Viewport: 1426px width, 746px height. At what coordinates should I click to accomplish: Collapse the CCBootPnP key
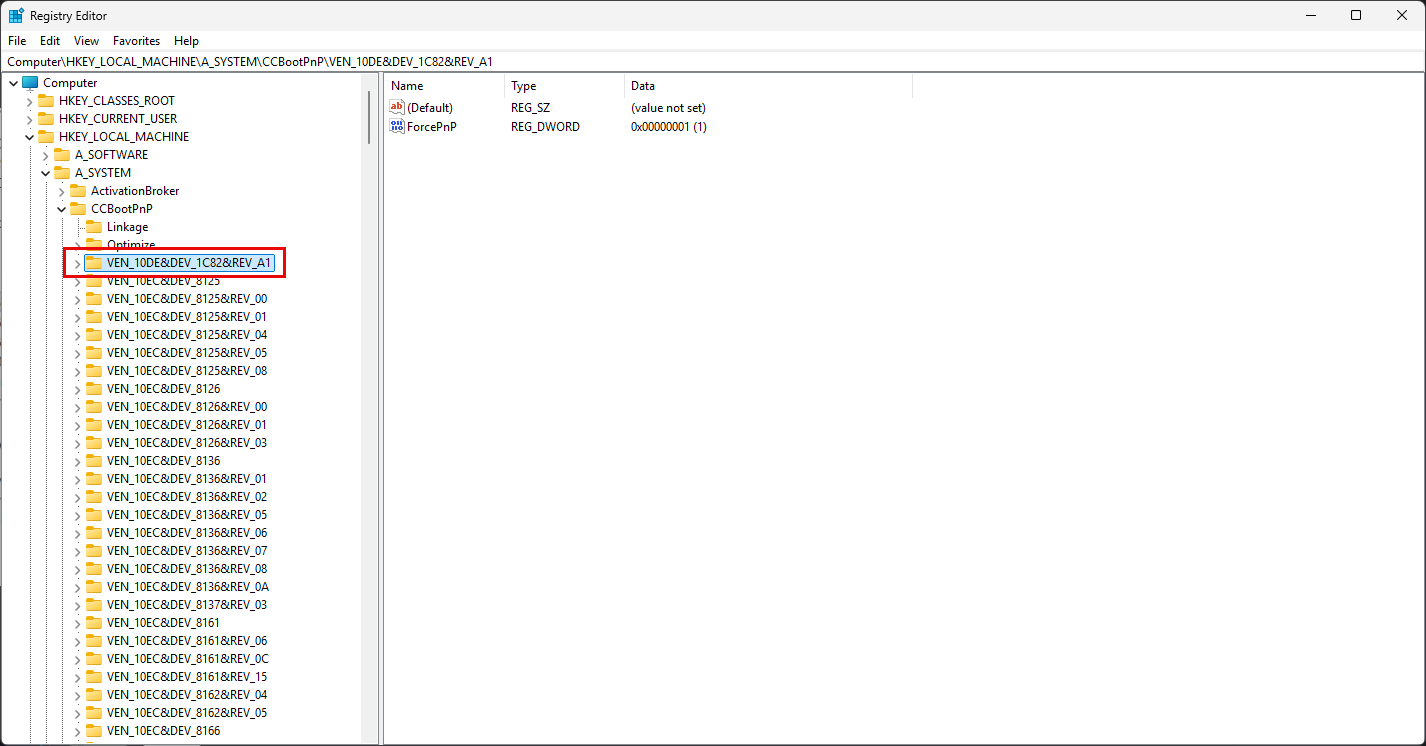(x=61, y=209)
